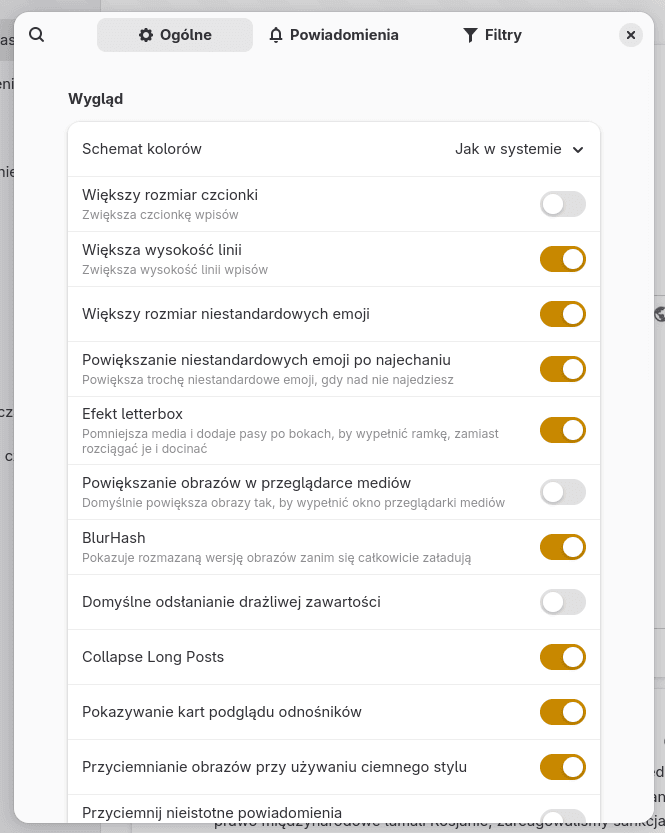Click the globe icon behind the dialog
This screenshot has width=665, height=833.
tap(660, 314)
